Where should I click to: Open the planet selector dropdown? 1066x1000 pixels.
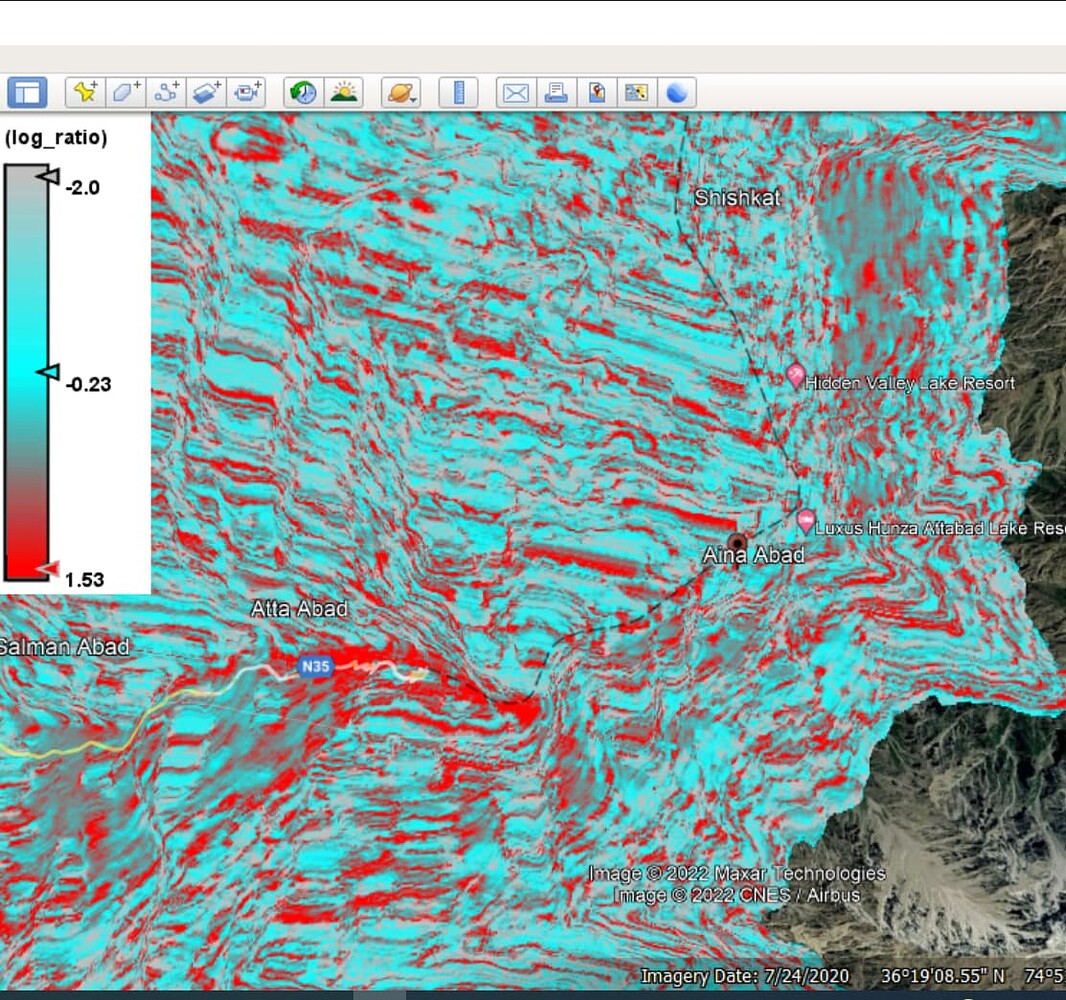coord(400,92)
